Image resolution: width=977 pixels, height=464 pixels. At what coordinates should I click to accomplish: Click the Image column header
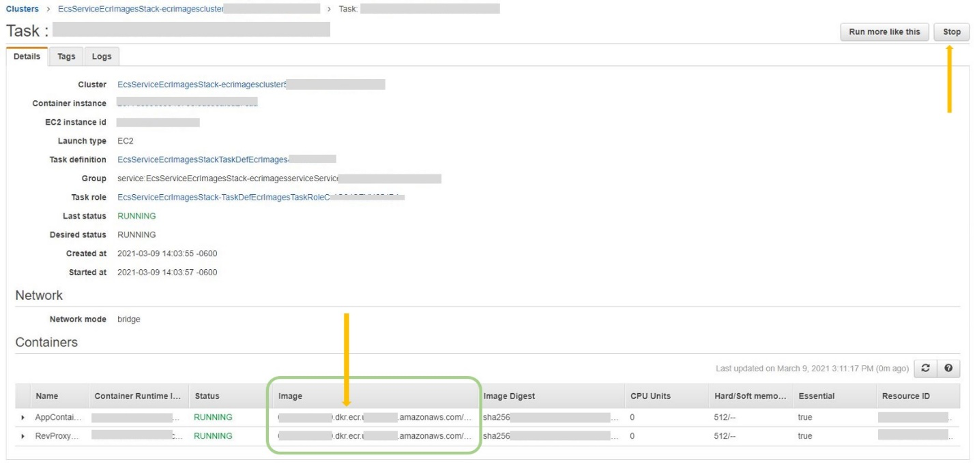pyautogui.click(x=290, y=396)
